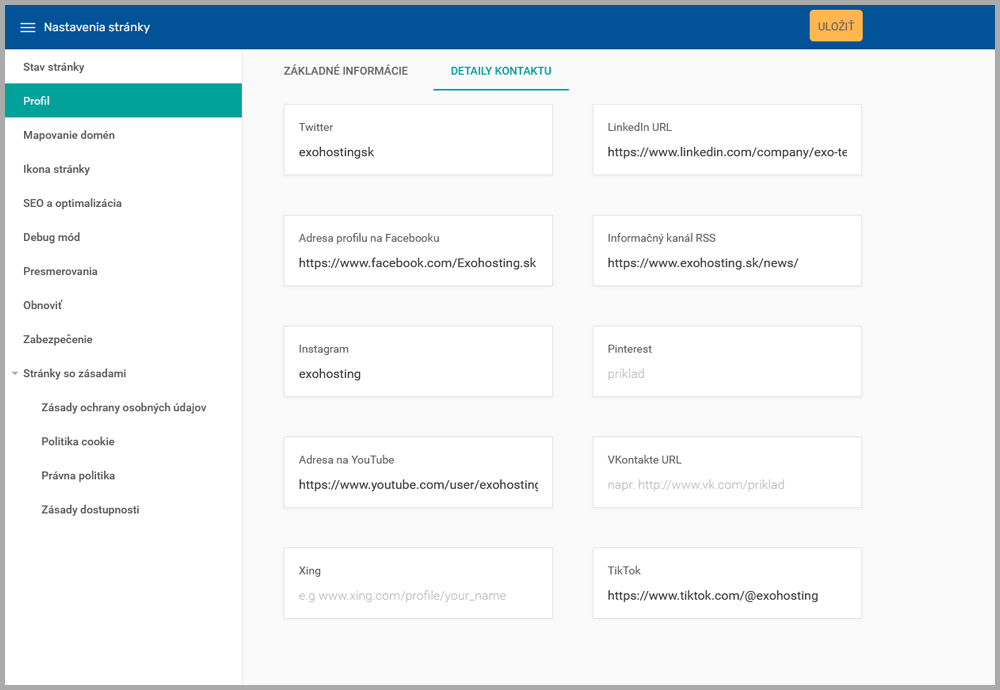Open Debug mód settings
1000x690 pixels.
51,237
